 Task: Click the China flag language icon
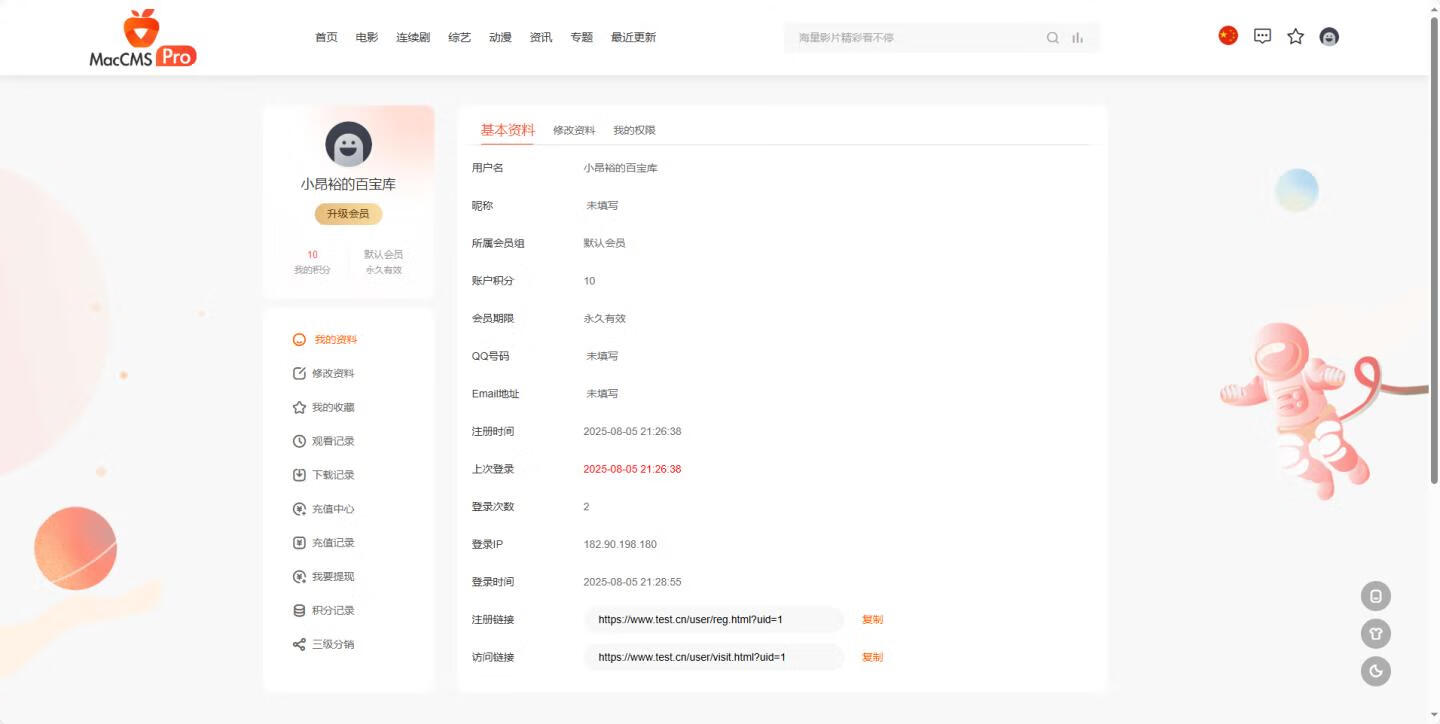point(1228,36)
